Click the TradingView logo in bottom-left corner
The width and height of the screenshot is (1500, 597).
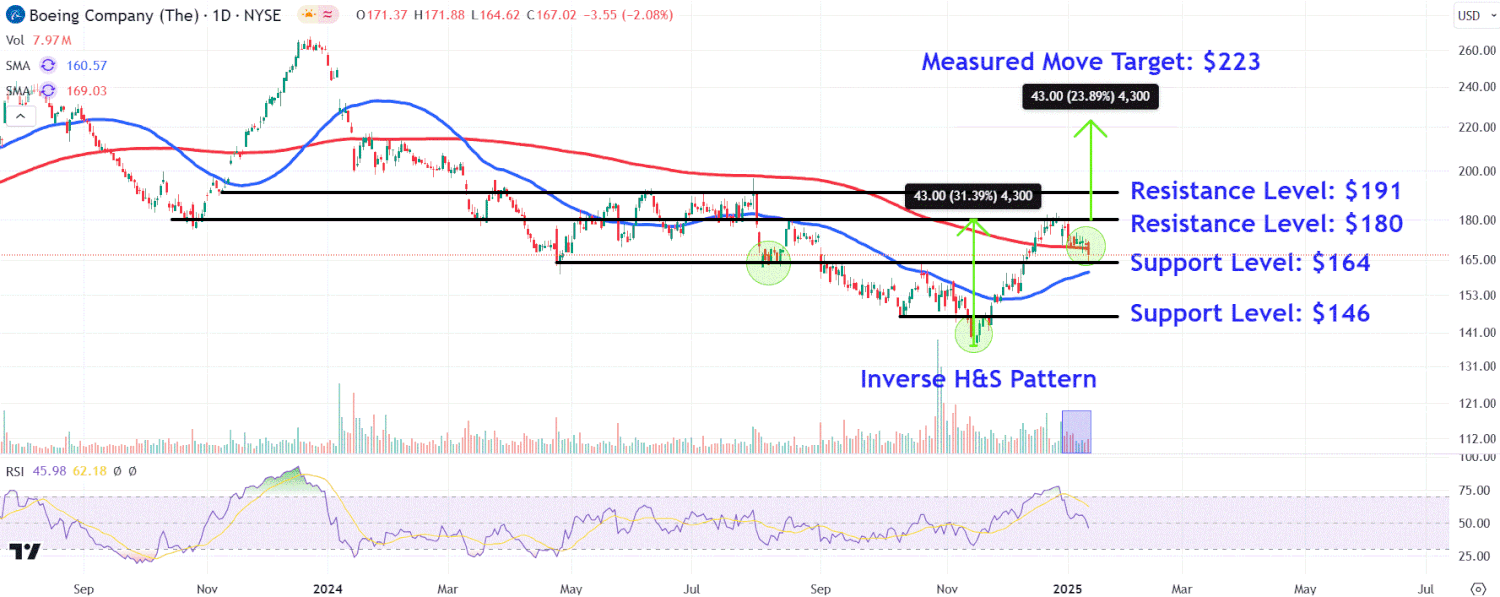(x=24, y=552)
